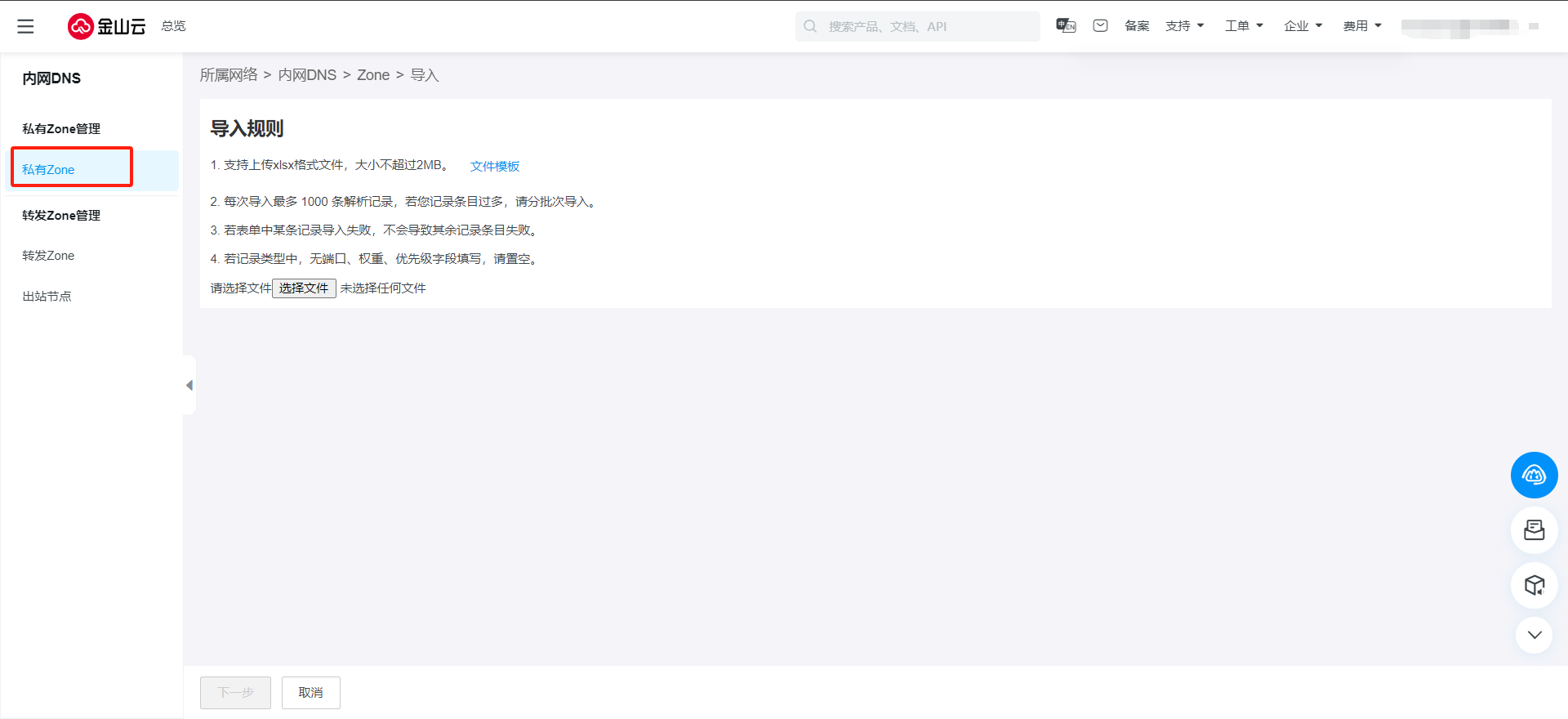Collapse the floating tools with chevron
The image size is (1568, 719).
click(1534, 635)
